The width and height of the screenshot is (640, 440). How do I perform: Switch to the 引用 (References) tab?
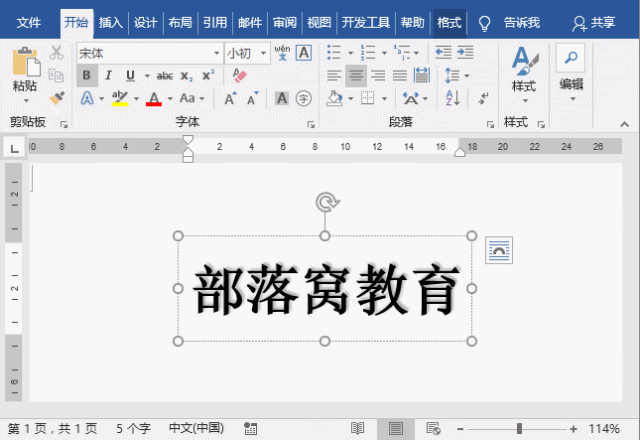click(x=215, y=23)
